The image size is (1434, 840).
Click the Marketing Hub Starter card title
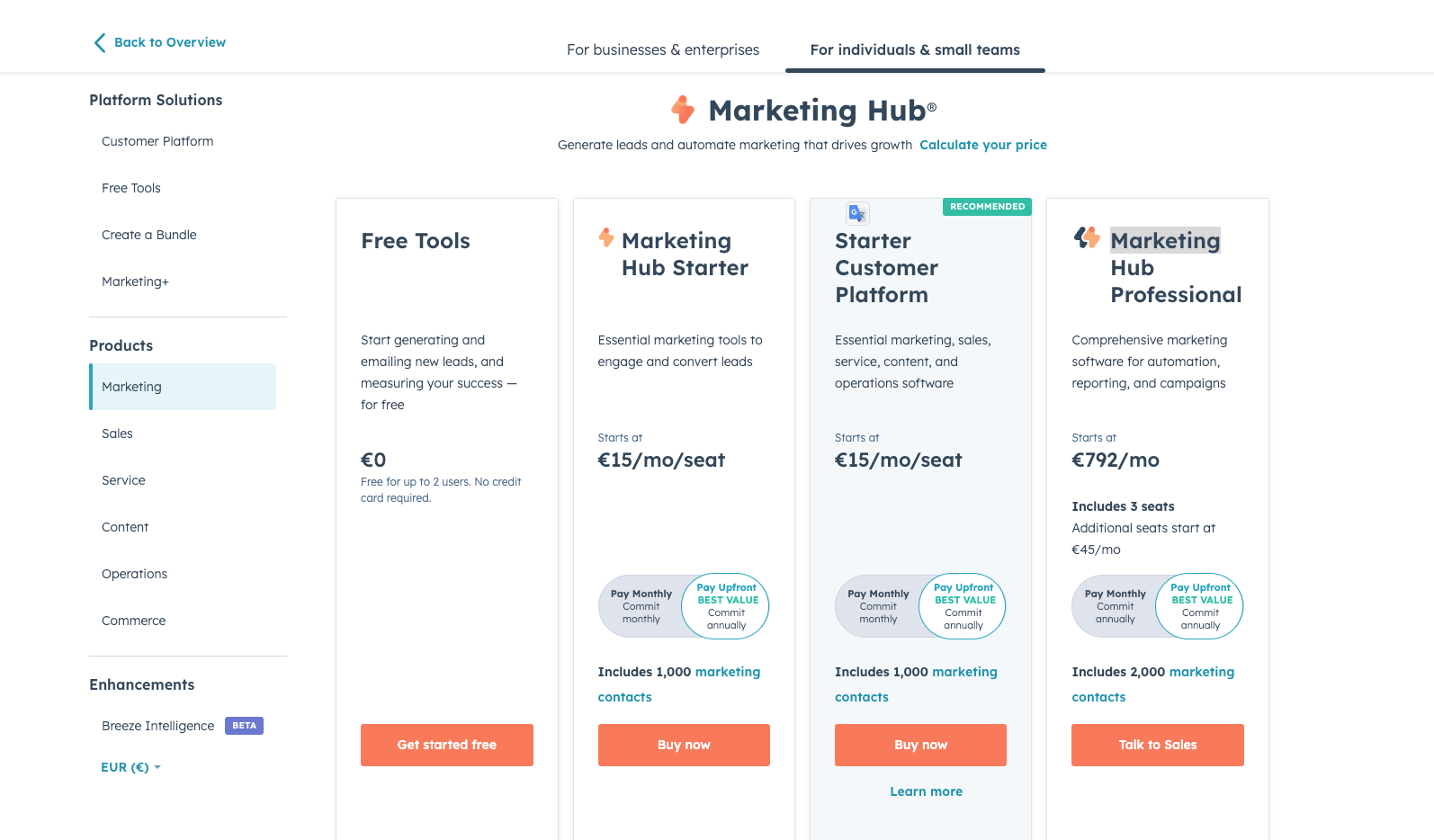(x=685, y=255)
